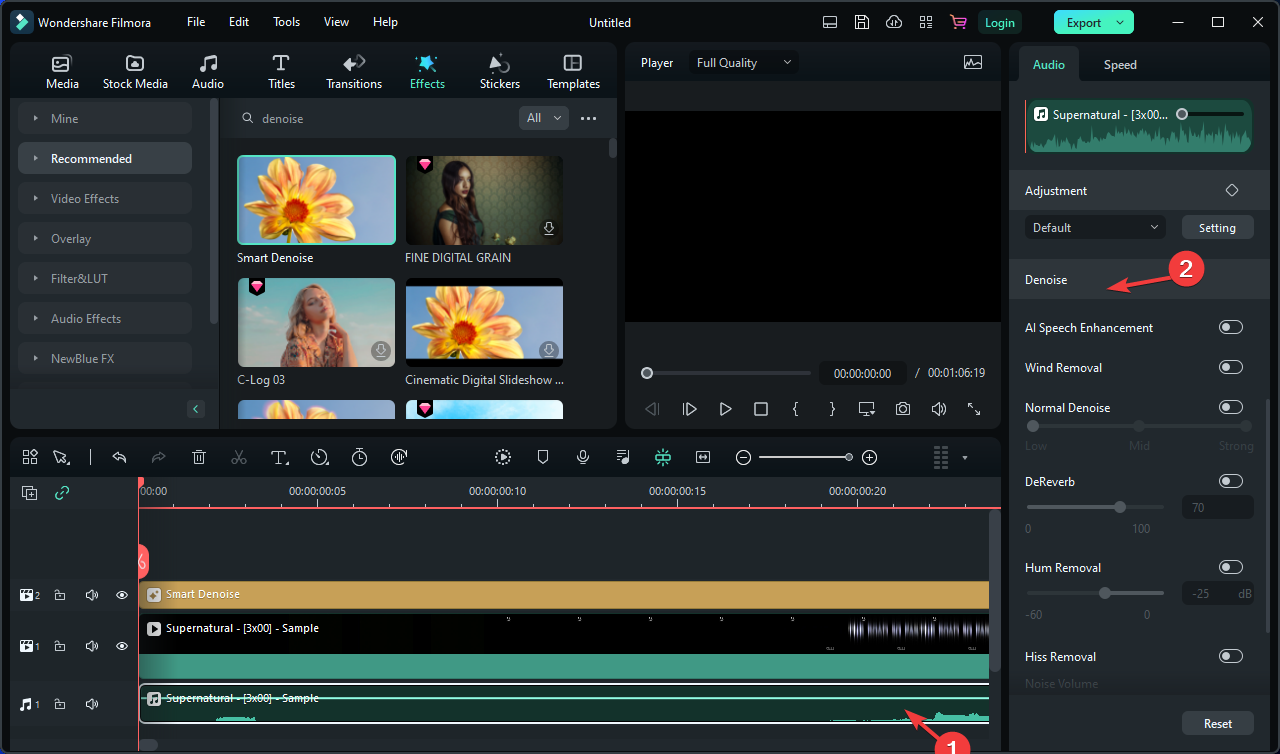Open the Edit menu

pyautogui.click(x=239, y=22)
